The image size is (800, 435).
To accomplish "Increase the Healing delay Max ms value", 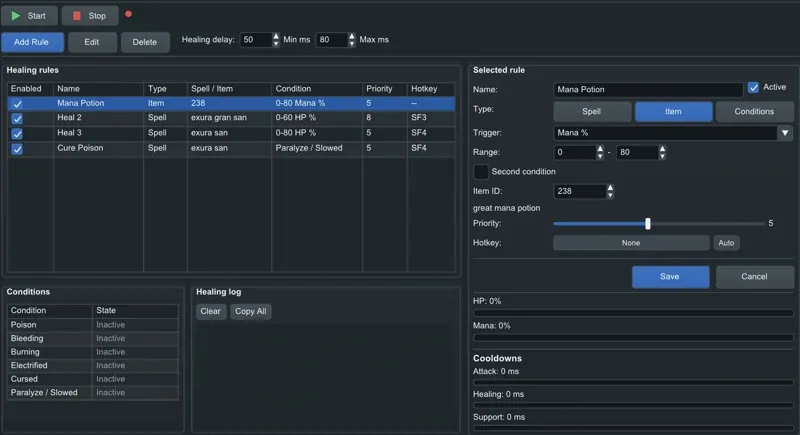I will pyautogui.click(x=352, y=36).
